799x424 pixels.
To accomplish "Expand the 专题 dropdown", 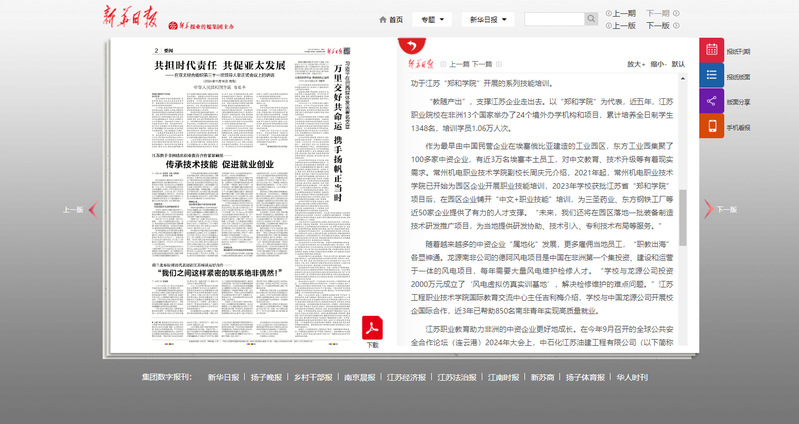I will click(433, 19).
